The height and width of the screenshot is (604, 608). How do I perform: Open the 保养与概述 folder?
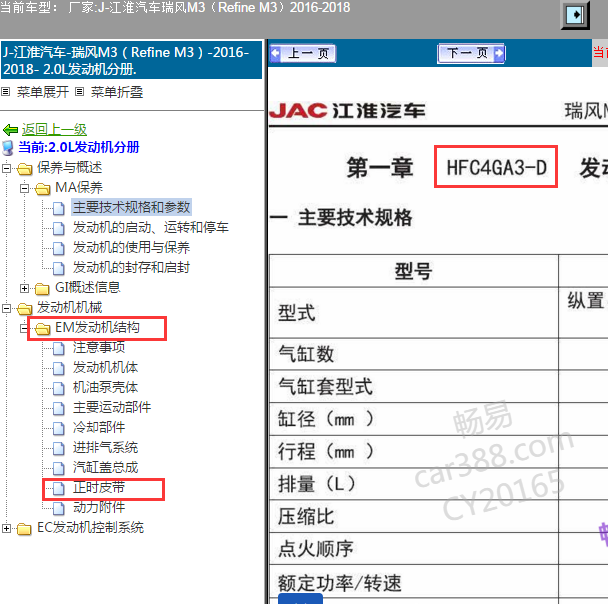[x=69, y=167]
